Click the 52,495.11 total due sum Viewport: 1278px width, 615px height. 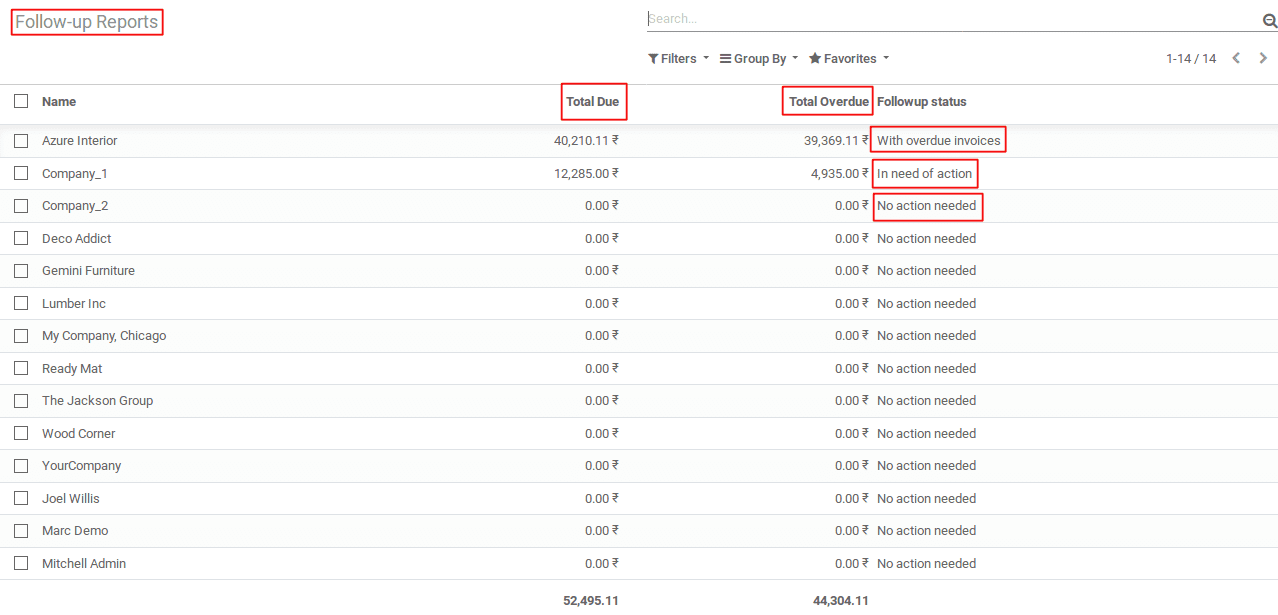(591, 601)
